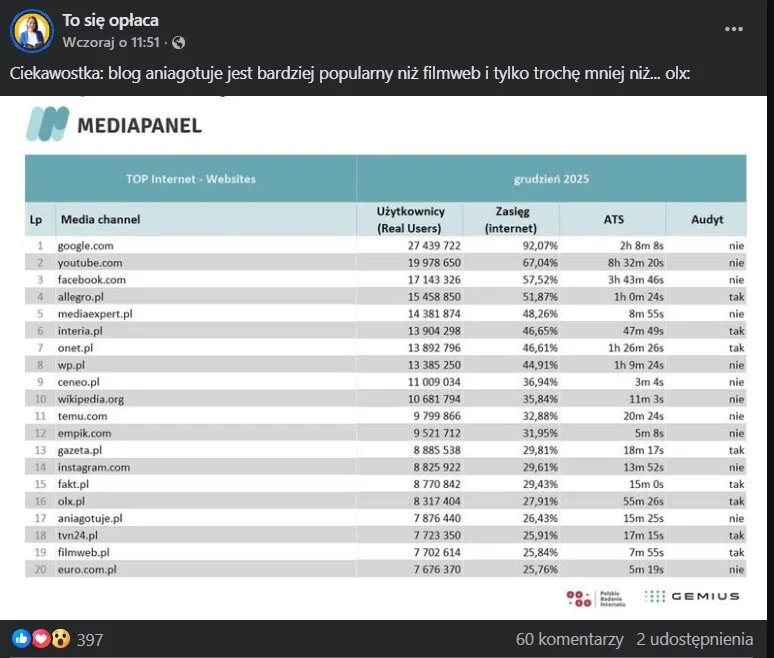774x658 pixels.
Task: Click the blue thumbs-up Like reaction icon
Action: coord(21,639)
